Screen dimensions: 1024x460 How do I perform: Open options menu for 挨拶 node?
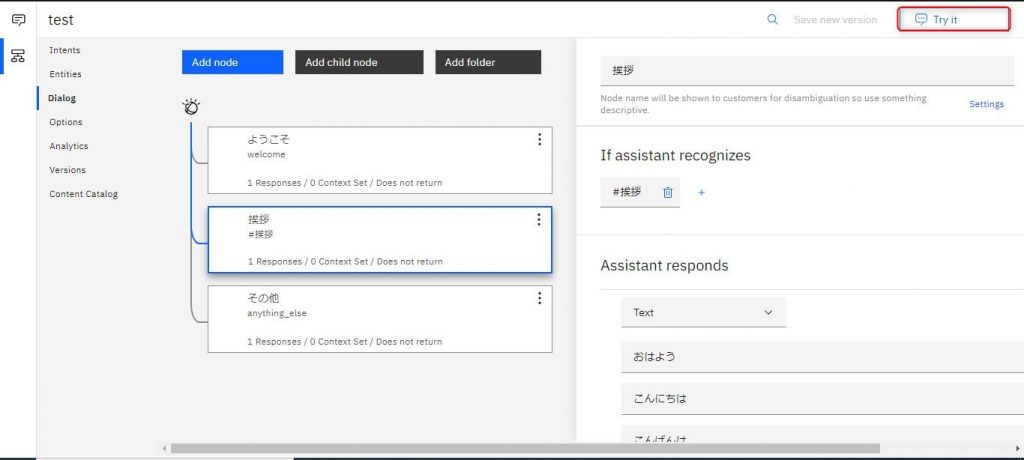(x=539, y=220)
